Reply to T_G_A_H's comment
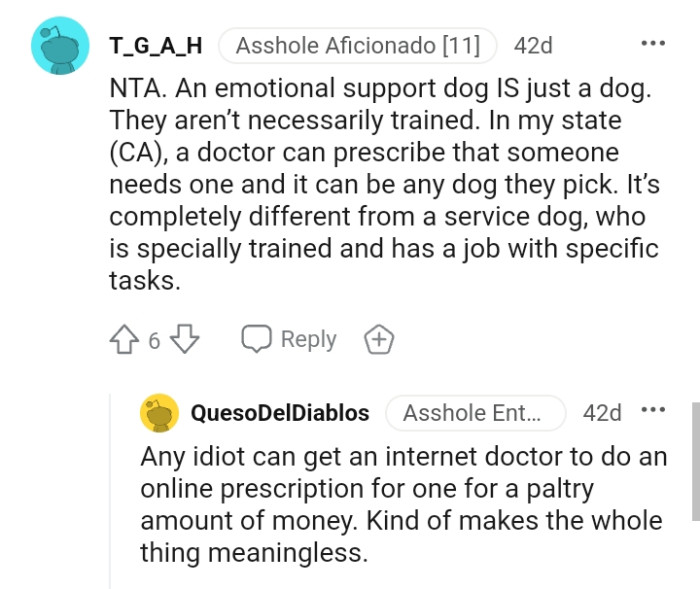 (x=308, y=340)
